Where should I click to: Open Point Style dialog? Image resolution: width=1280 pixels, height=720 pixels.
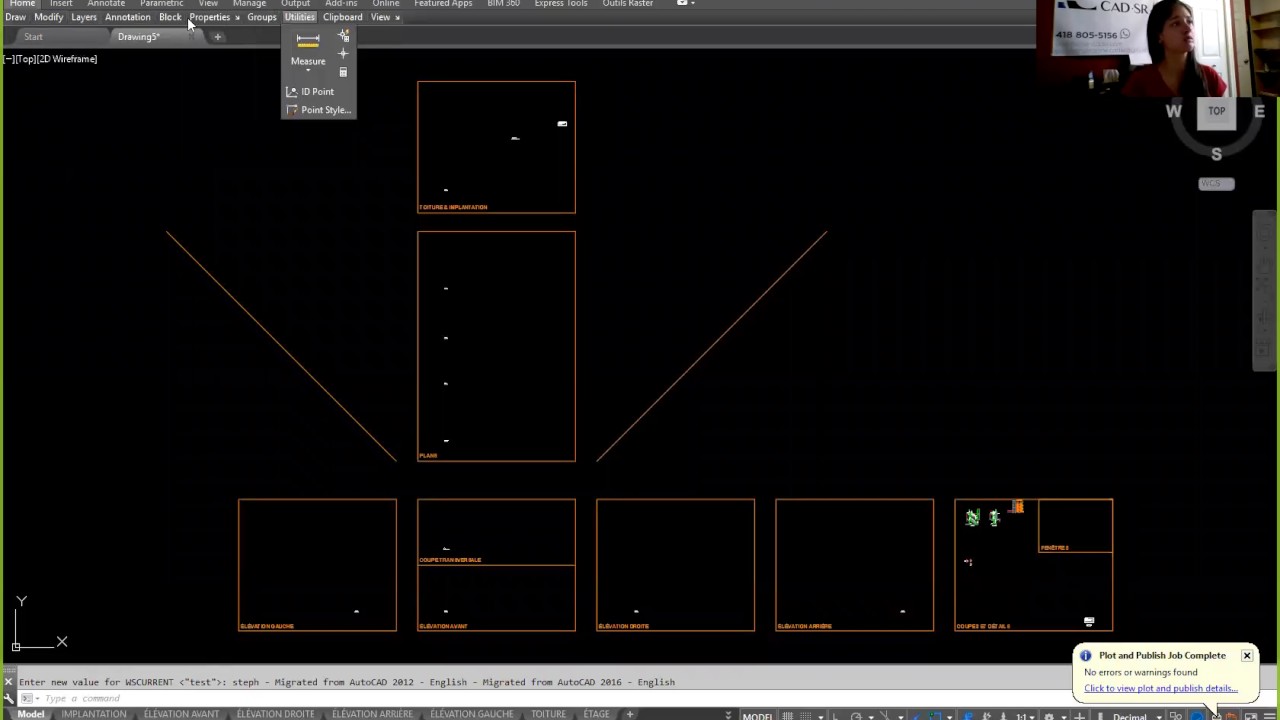click(318, 110)
